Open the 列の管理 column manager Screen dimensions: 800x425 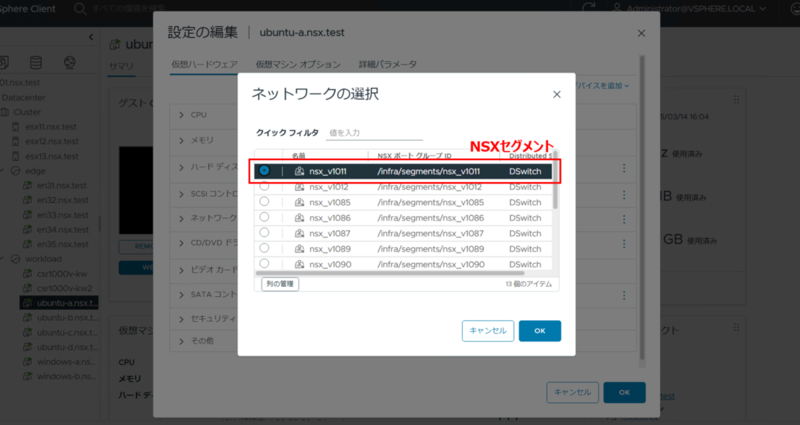pyautogui.click(x=280, y=284)
